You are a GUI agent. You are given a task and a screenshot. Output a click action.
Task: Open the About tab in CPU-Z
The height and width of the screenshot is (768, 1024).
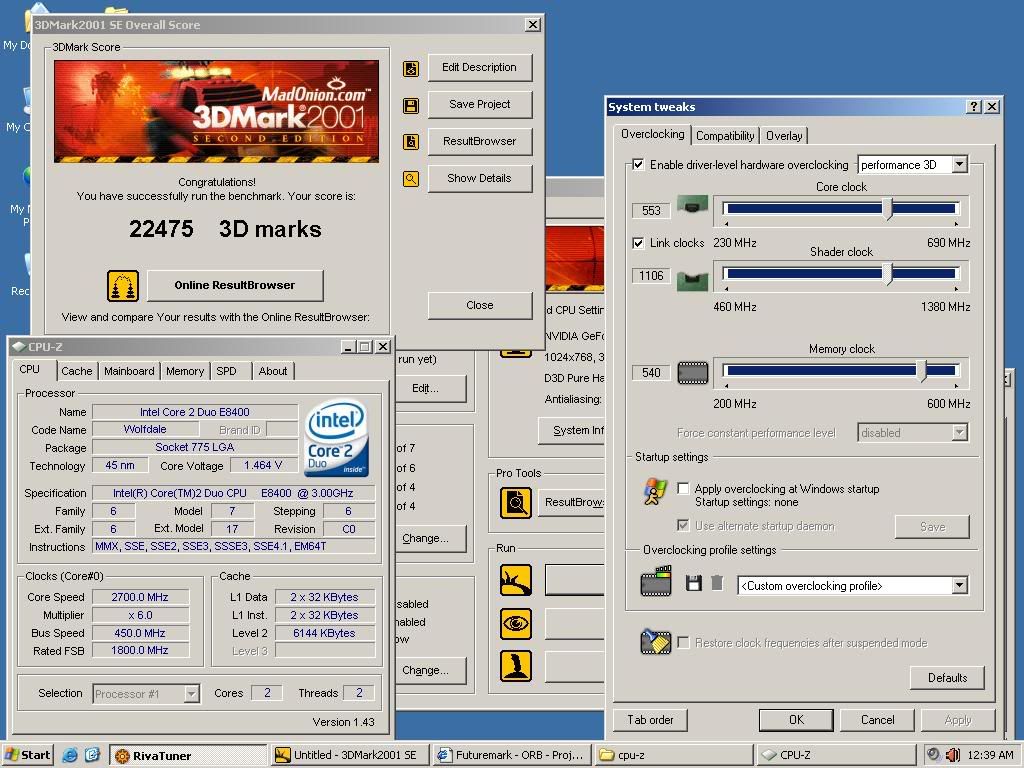pos(272,371)
